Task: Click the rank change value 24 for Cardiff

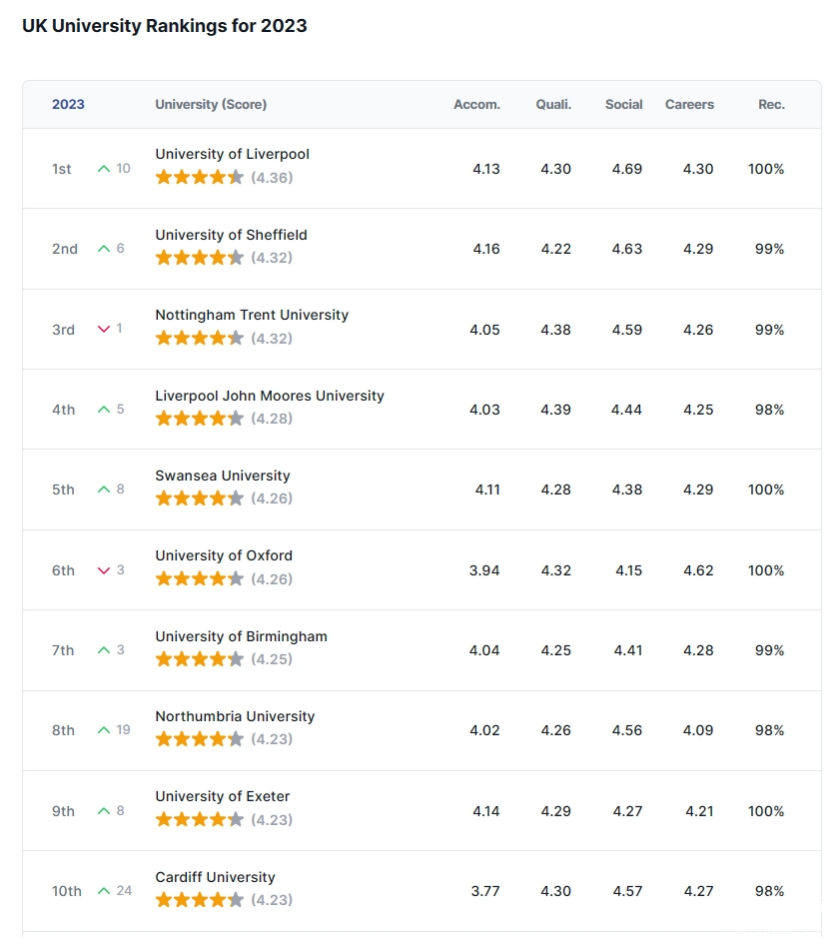Action: click(124, 891)
